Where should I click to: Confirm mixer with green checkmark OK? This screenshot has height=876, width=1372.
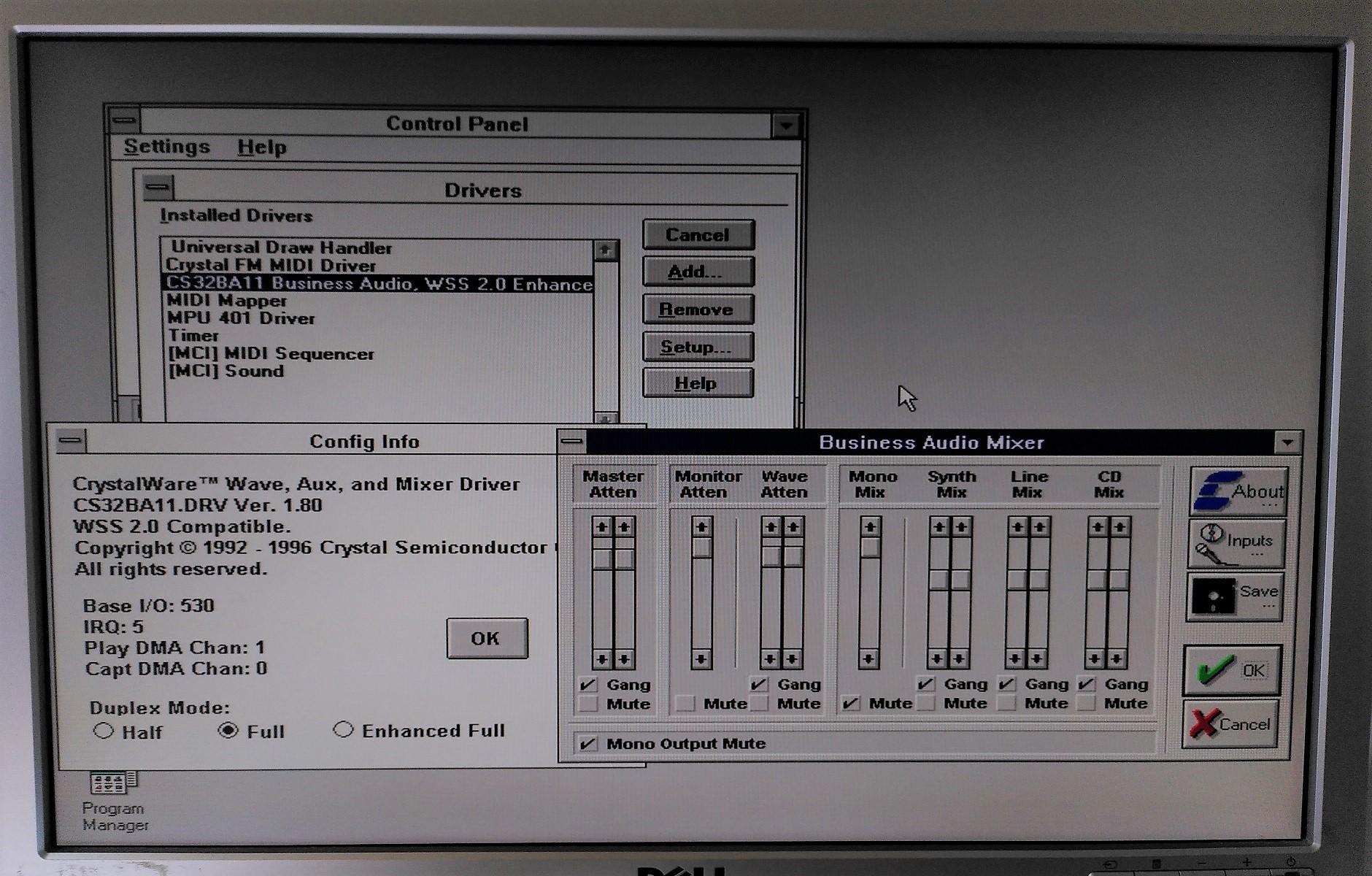click(x=1232, y=670)
